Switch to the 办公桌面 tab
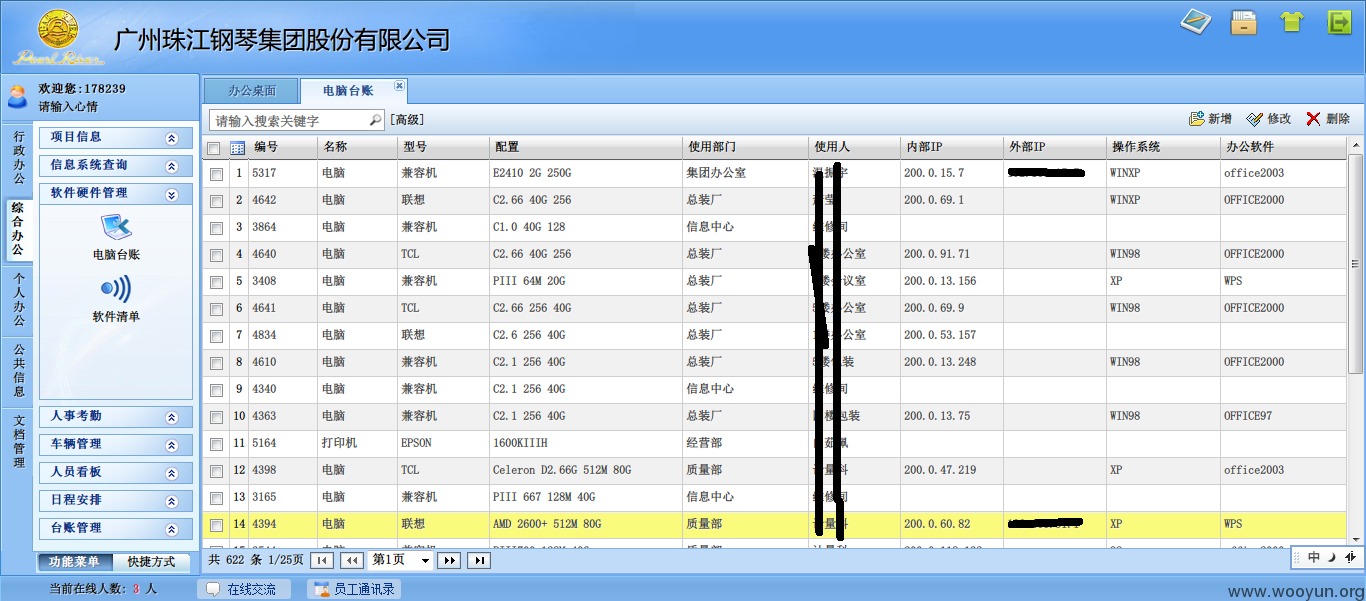Image resolution: width=1366 pixels, height=601 pixels. (251, 91)
